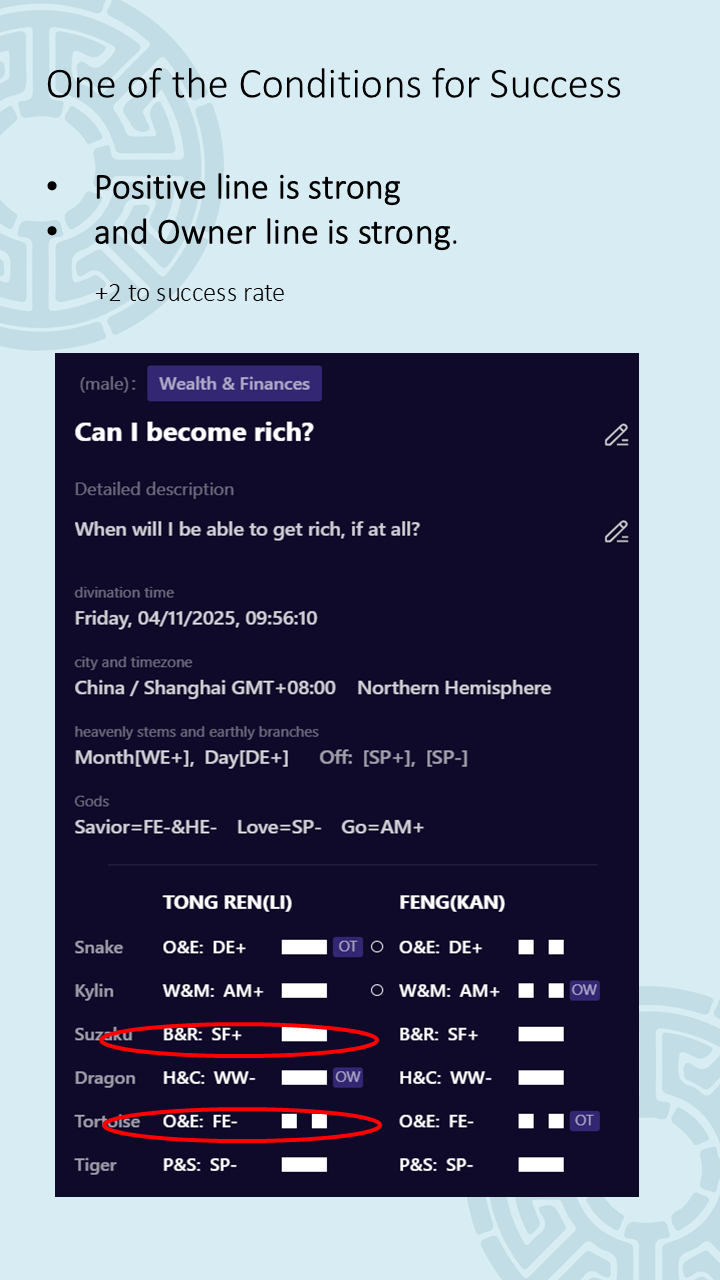720x1280 pixels.
Task: Click the "Savior=FE-&HE-" gods entry
Action: (x=146, y=827)
